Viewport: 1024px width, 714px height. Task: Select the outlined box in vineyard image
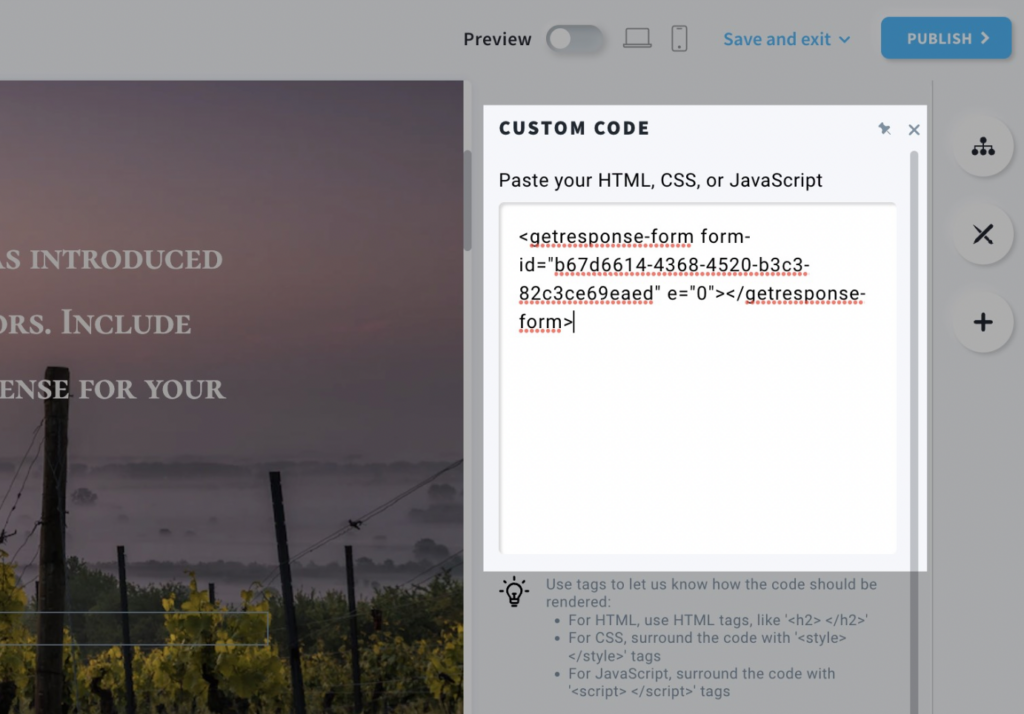134,628
